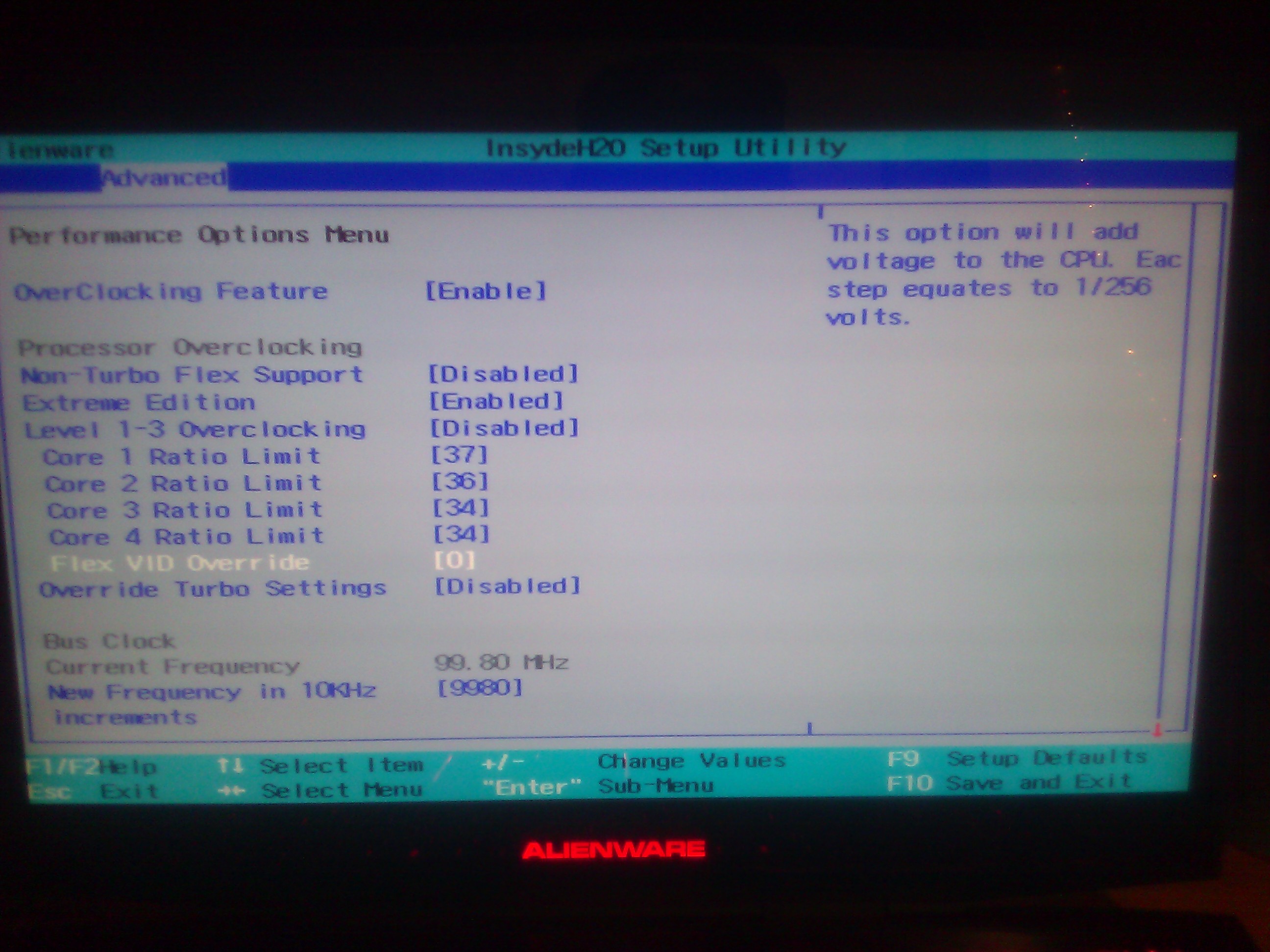Click the InsydeH20 Setup Utility title
This screenshot has height=952, width=1270.
click(666, 147)
